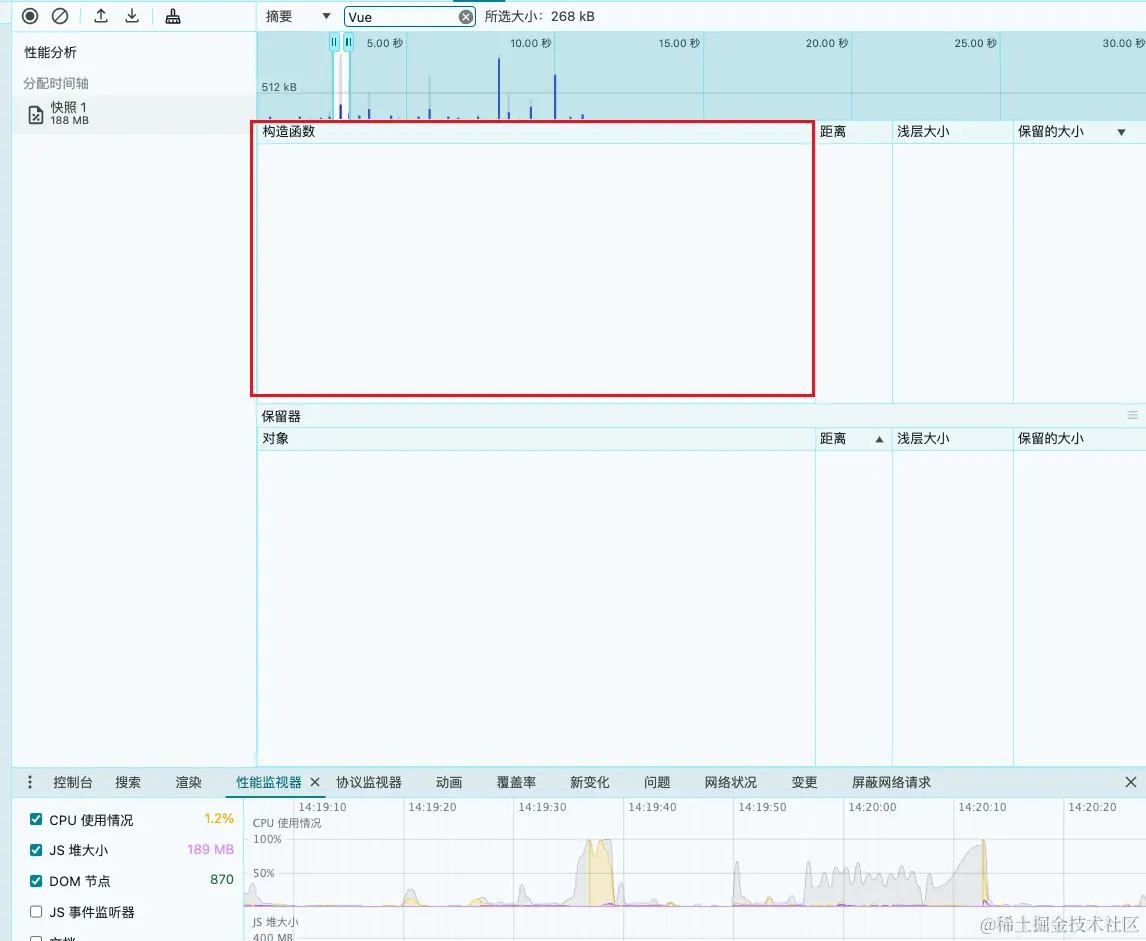Select 性能监视器 tab
Viewport: 1146px width, 941px height.
pos(269,782)
